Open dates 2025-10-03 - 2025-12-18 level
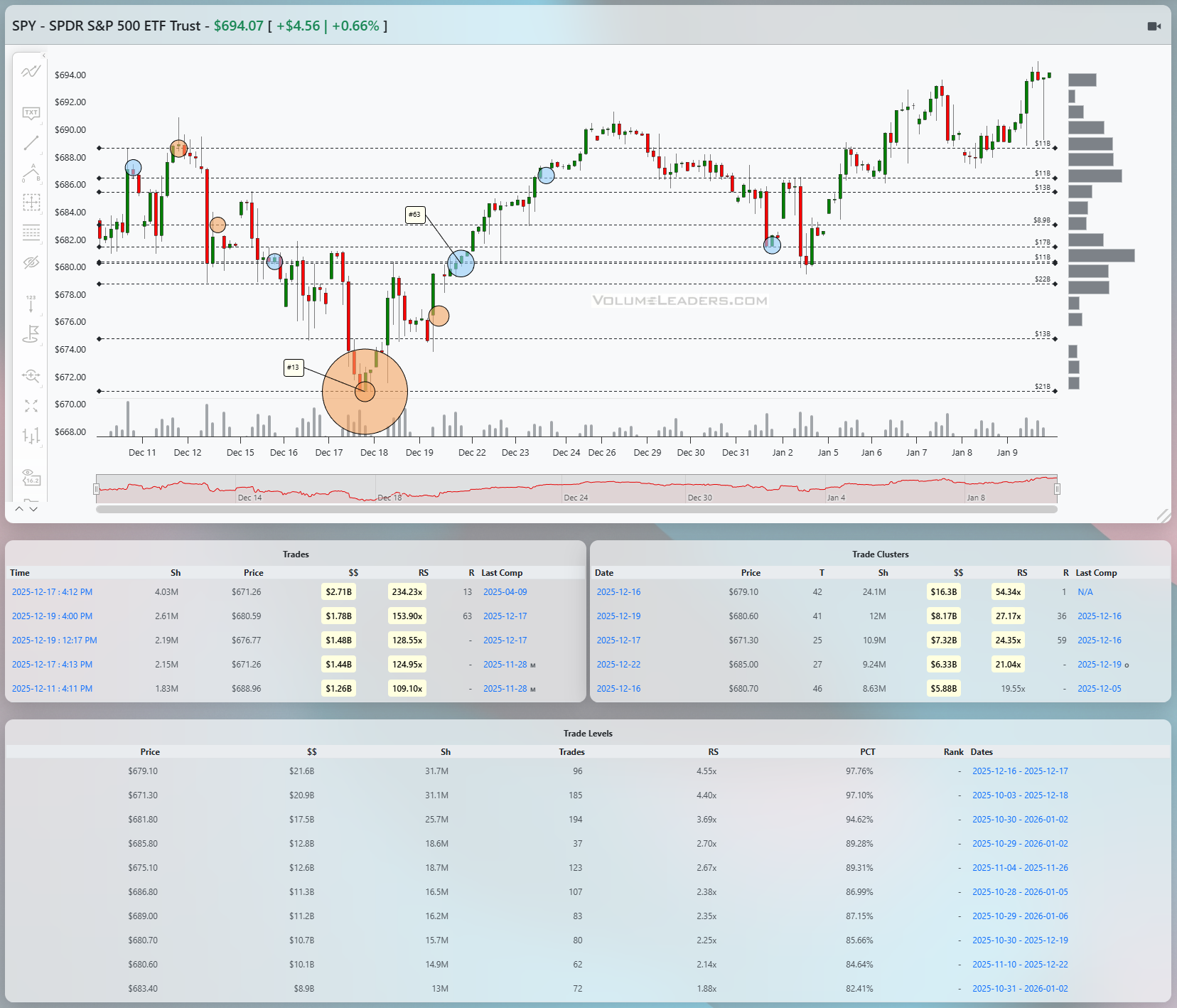The image size is (1177, 1008). 1020,795
